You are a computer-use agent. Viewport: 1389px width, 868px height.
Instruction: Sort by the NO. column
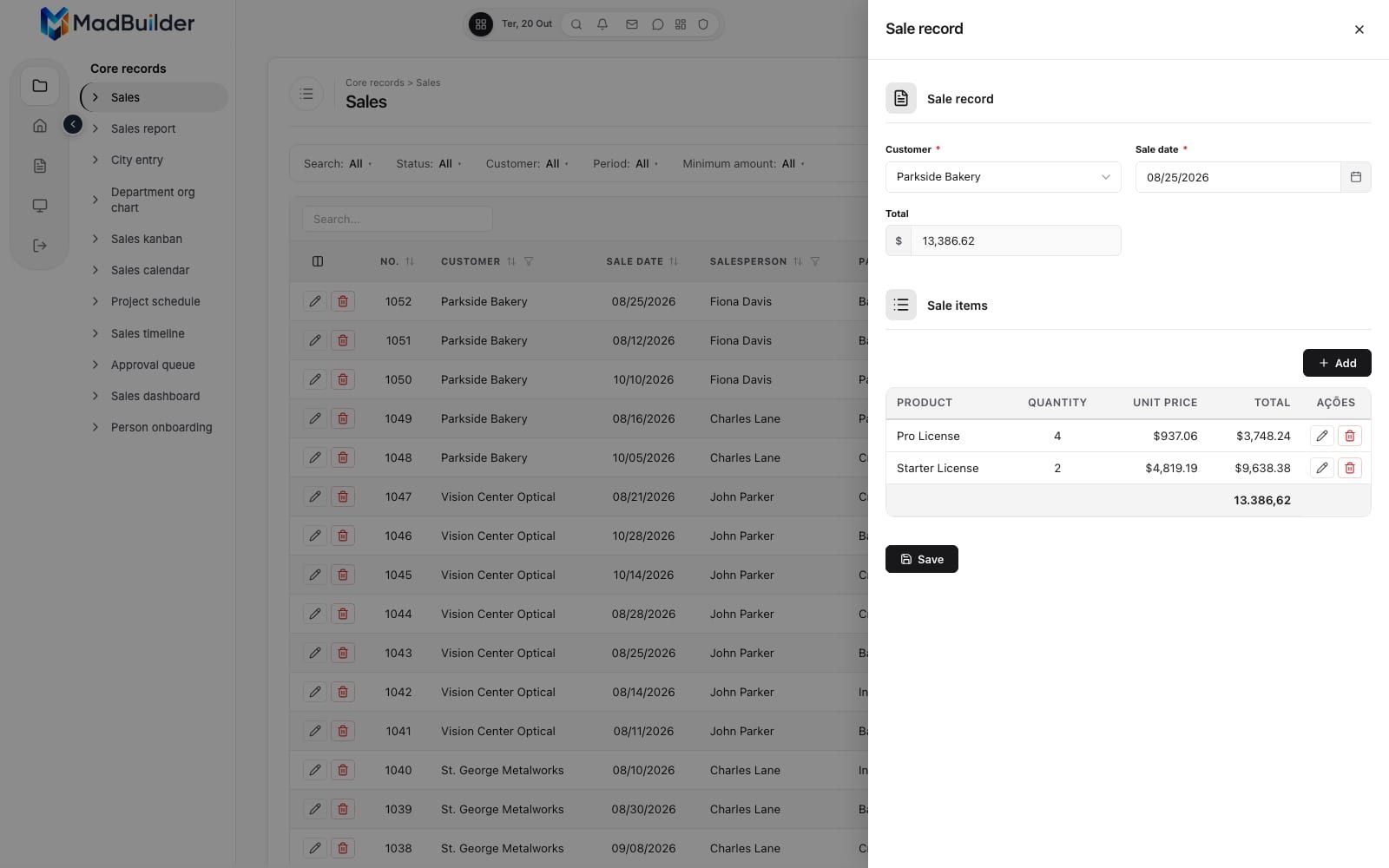410,261
